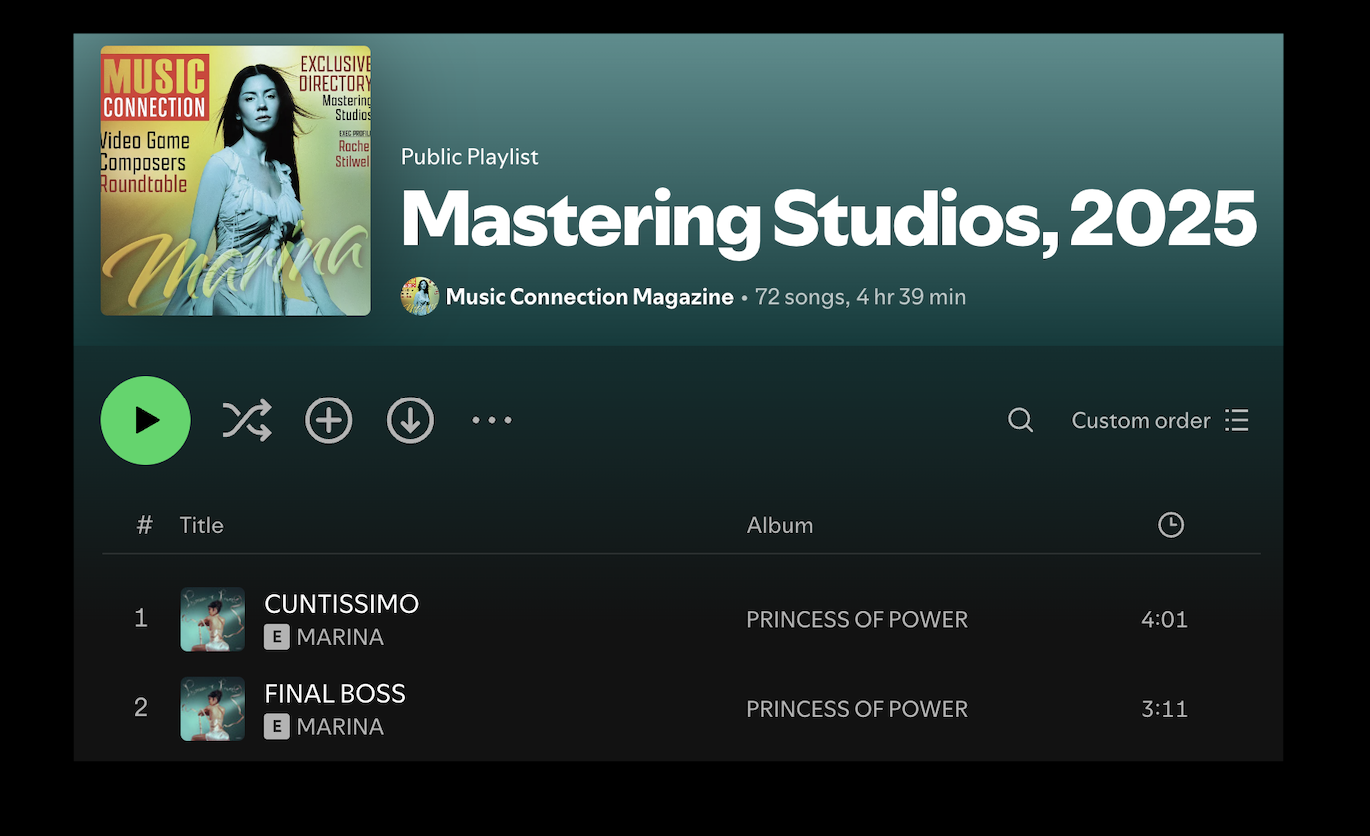
Task: Download the playlist with the arrow icon
Action: pyautogui.click(x=410, y=420)
